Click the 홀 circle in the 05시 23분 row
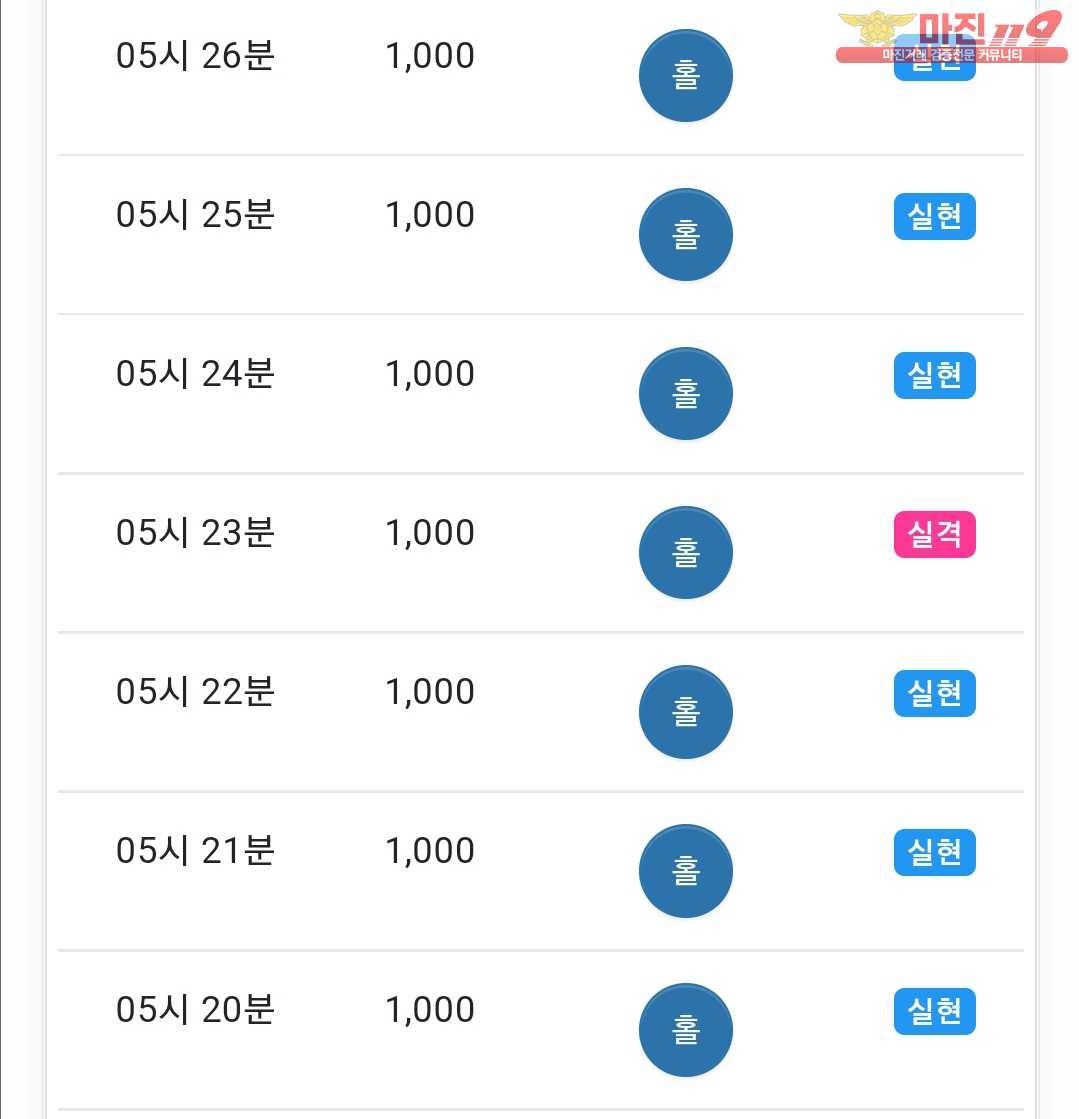This screenshot has height=1119, width=1079. [685, 553]
